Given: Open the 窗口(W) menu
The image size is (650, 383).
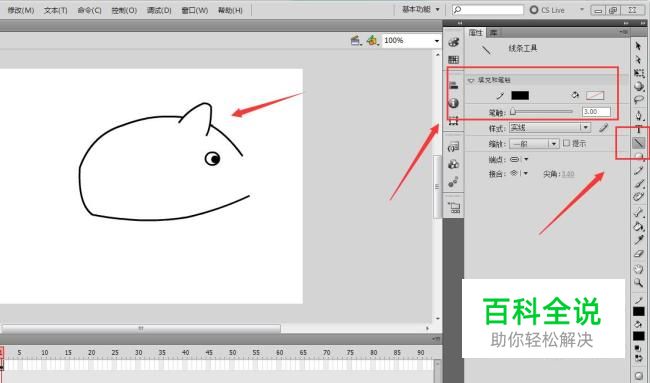Looking at the screenshot, I should pyautogui.click(x=195, y=10).
